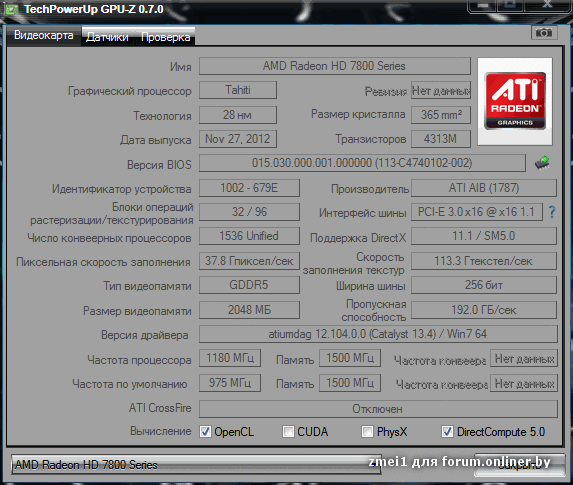Toggle the CUDA checkbox

[288, 432]
